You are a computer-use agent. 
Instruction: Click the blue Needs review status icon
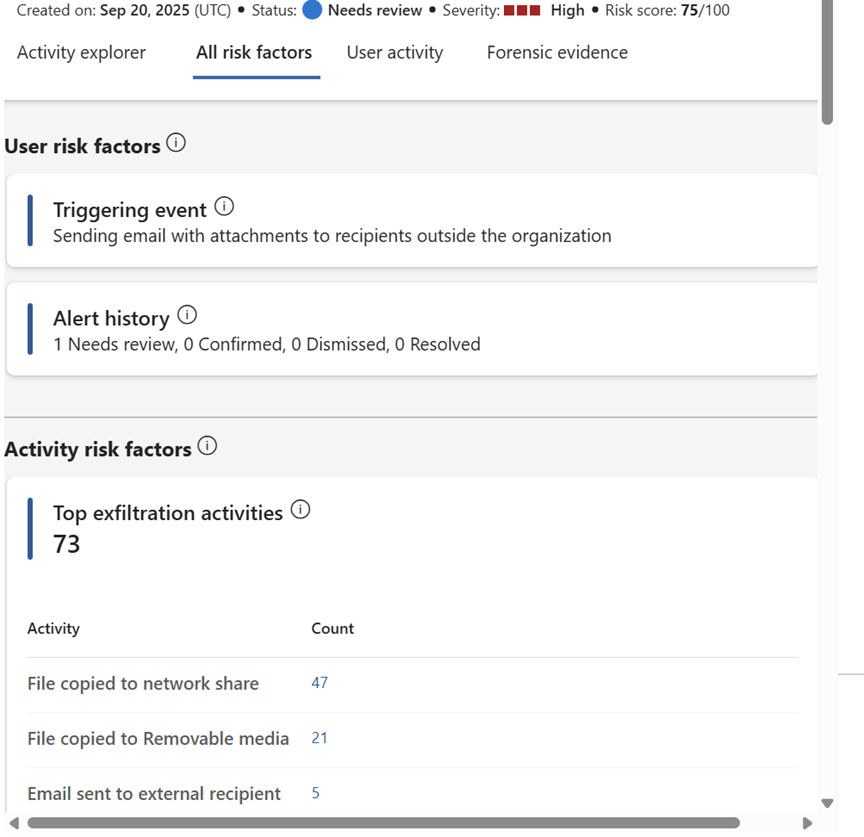click(312, 11)
